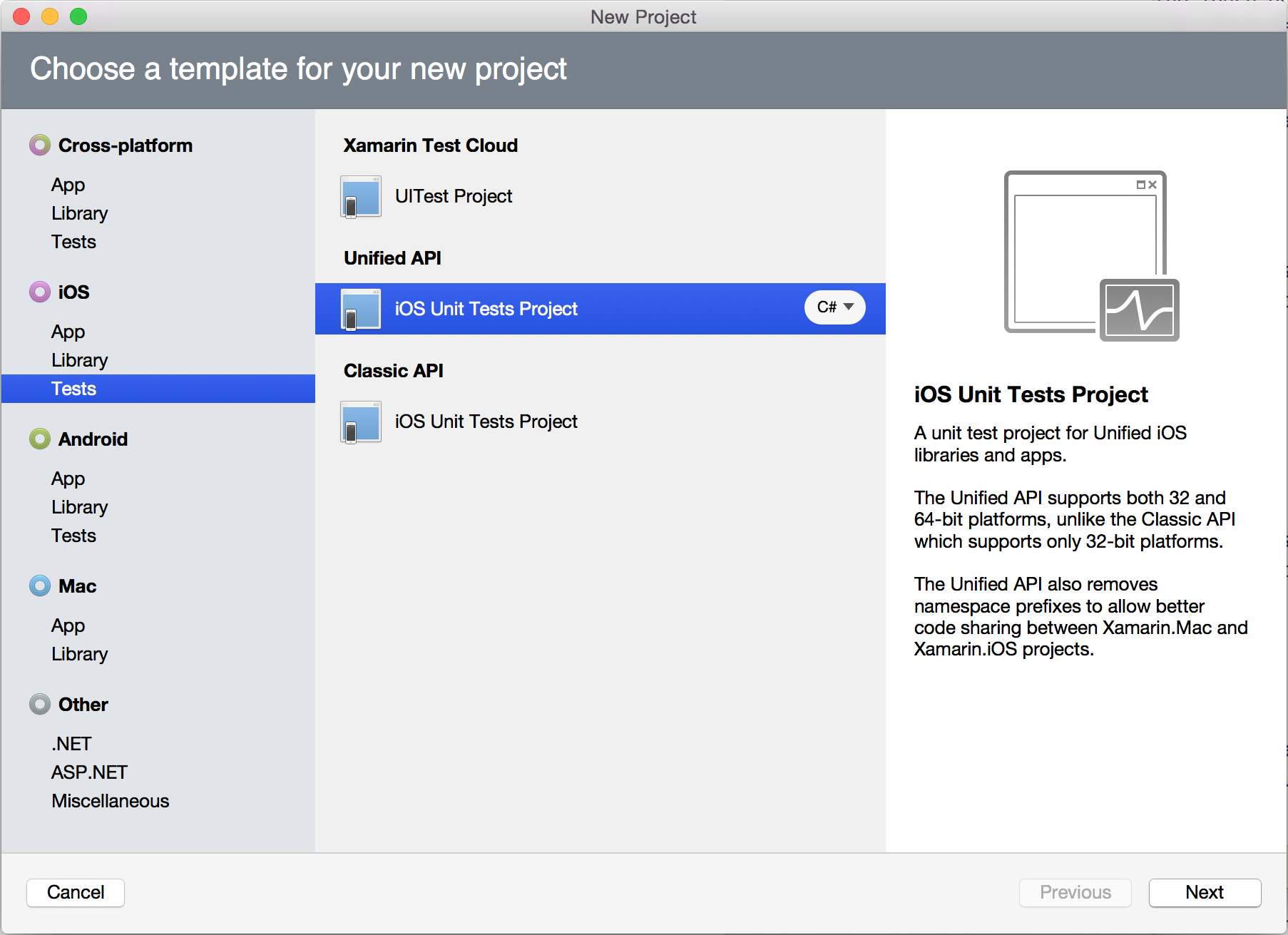Choose Unified API iOS Unit Tests Project
The height and width of the screenshot is (935, 1288).
coord(600,309)
